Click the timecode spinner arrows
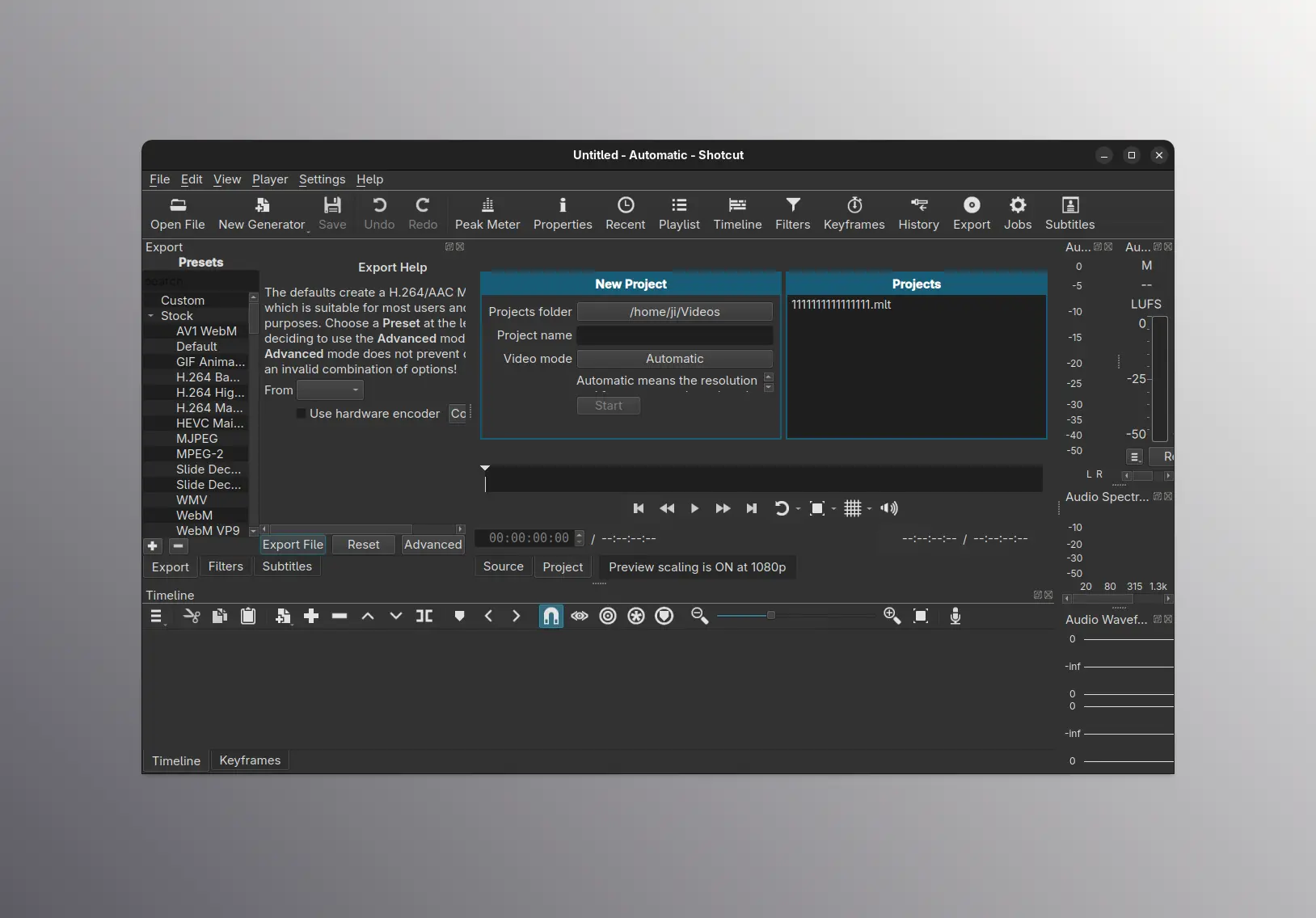Image resolution: width=1316 pixels, height=918 pixels. click(579, 538)
